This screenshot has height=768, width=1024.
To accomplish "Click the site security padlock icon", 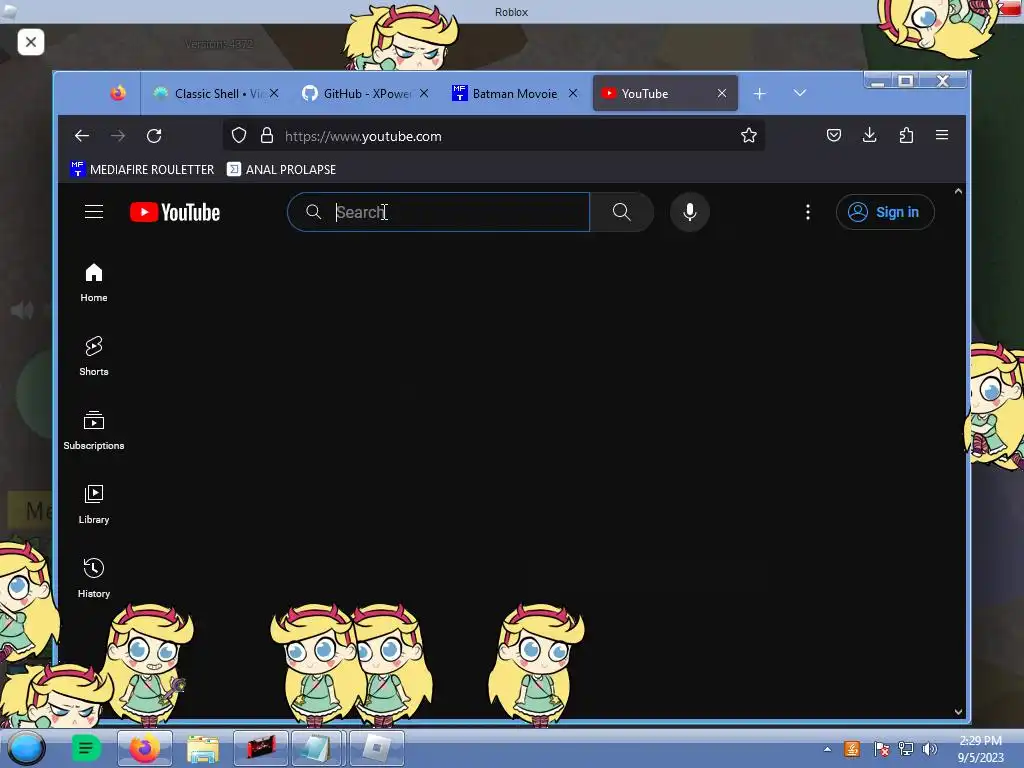I will [x=266, y=135].
